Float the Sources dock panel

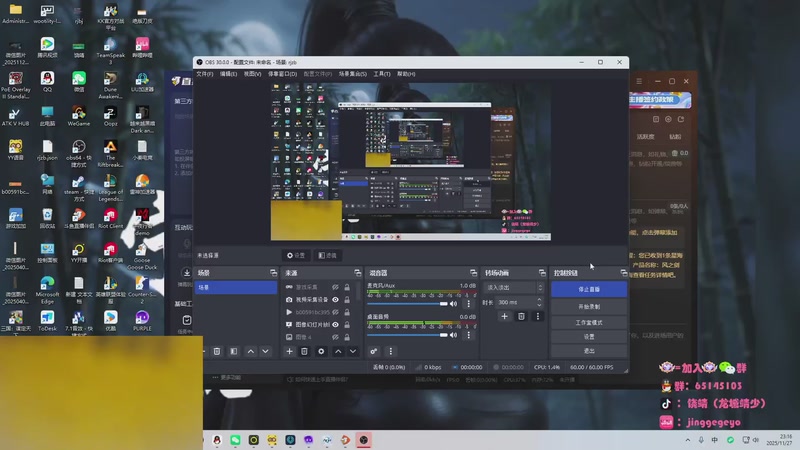coord(357,273)
